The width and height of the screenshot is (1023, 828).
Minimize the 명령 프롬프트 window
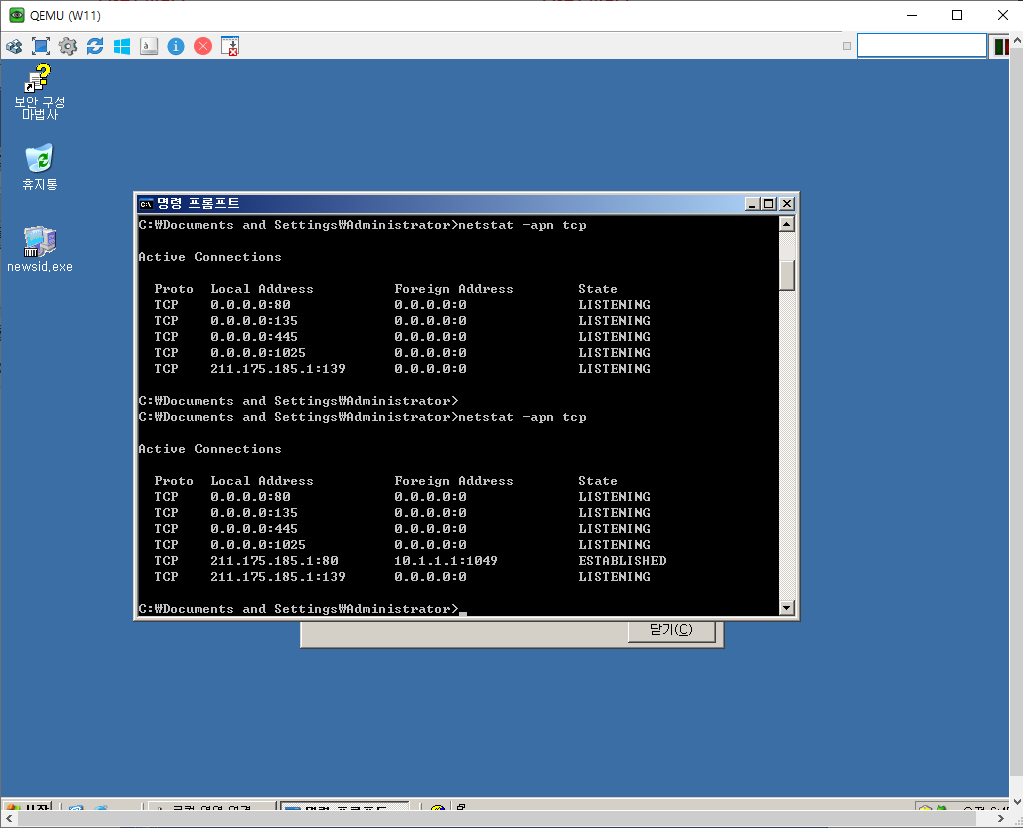pyautogui.click(x=752, y=204)
